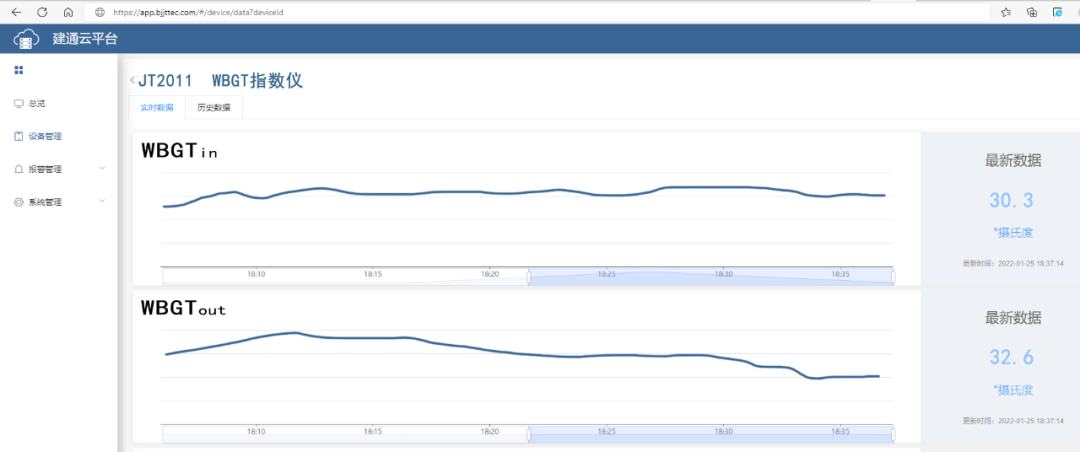Click the browser back arrow
This screenshot has height=452, width=1080.
pos(16,12)
